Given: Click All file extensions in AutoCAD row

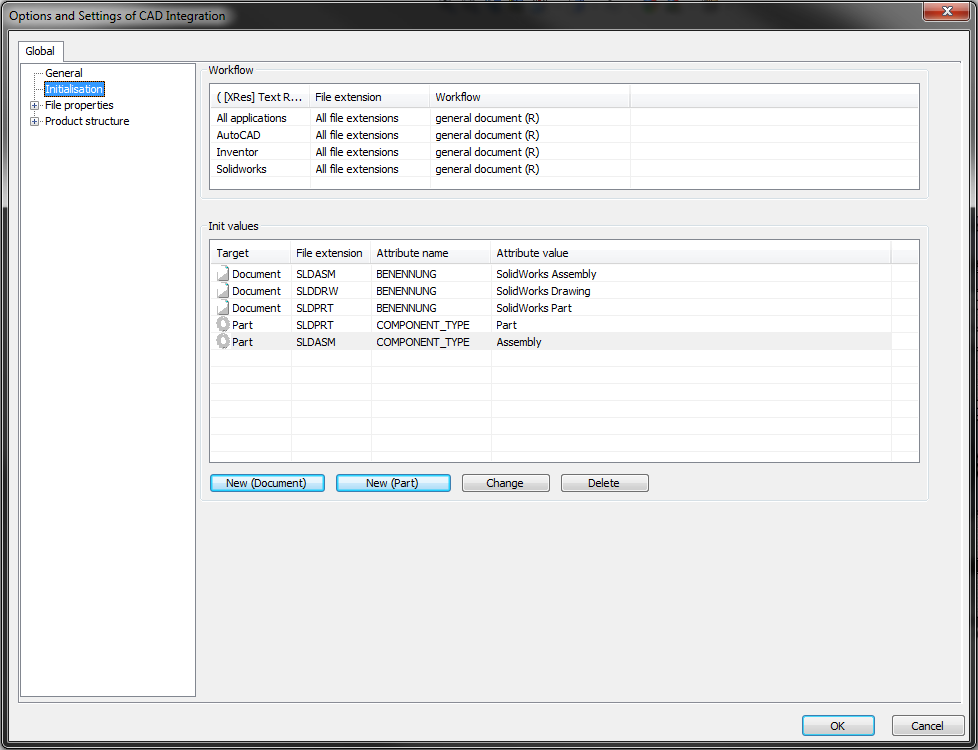Looking at the screenshot, I should (x=357, y=135).
